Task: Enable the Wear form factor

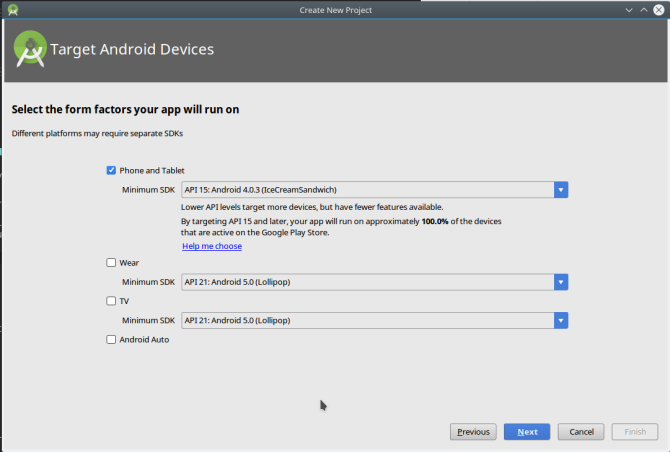Action: pos(111,262)
